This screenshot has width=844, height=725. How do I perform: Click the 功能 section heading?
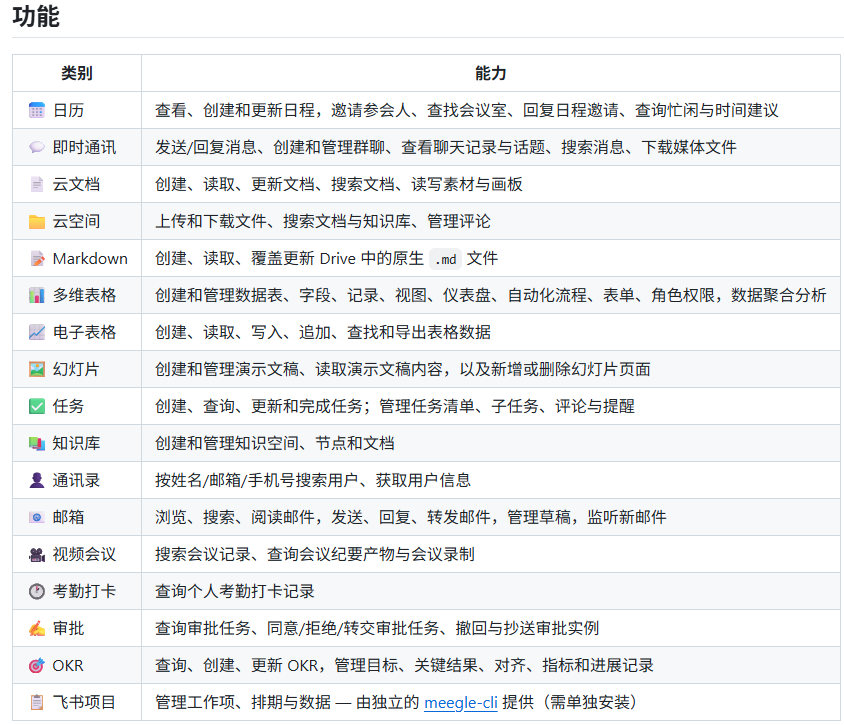pyautogui.click(x=36, y=16)
